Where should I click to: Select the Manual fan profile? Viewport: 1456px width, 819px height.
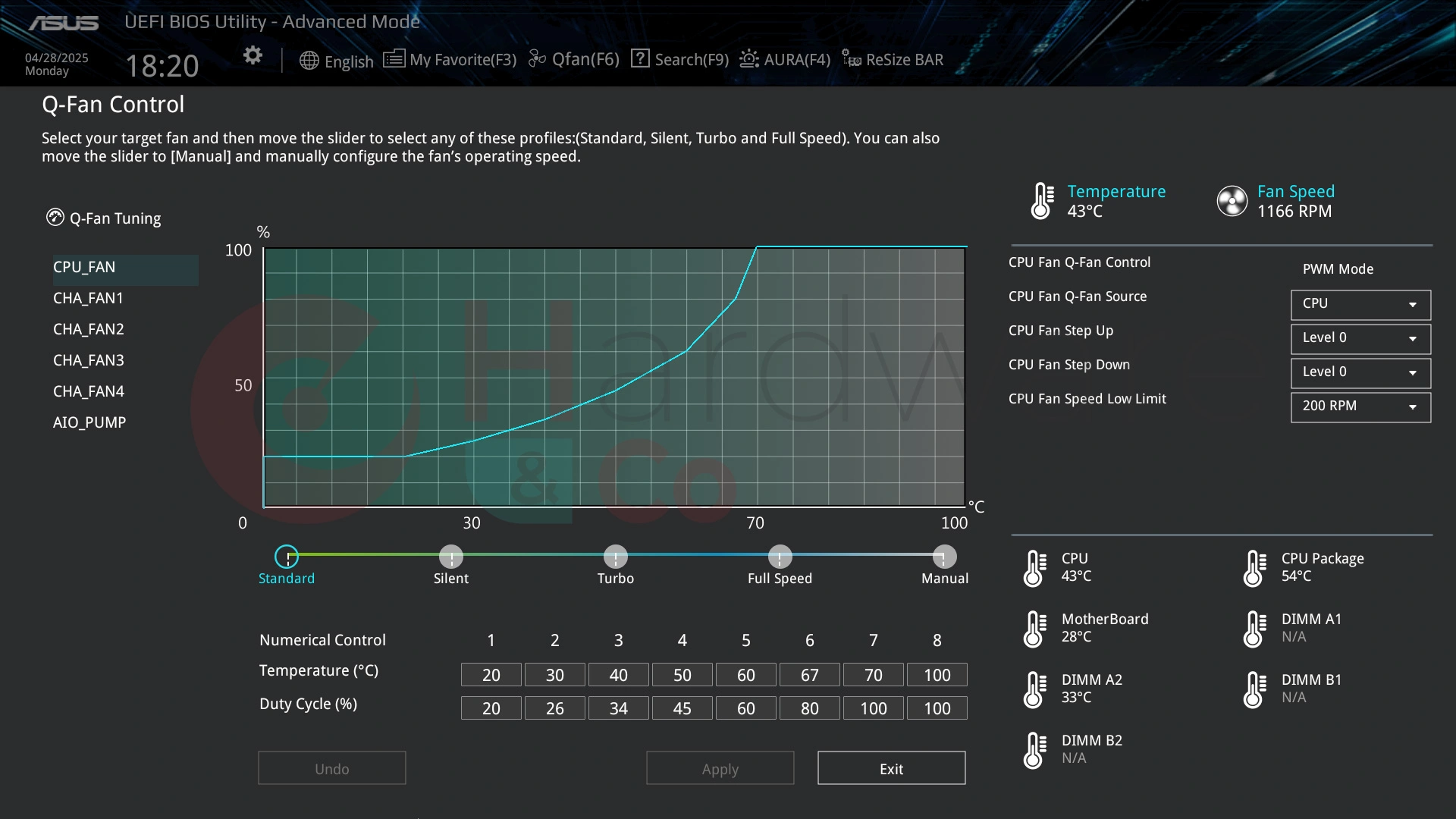click(x=944, y=557)
